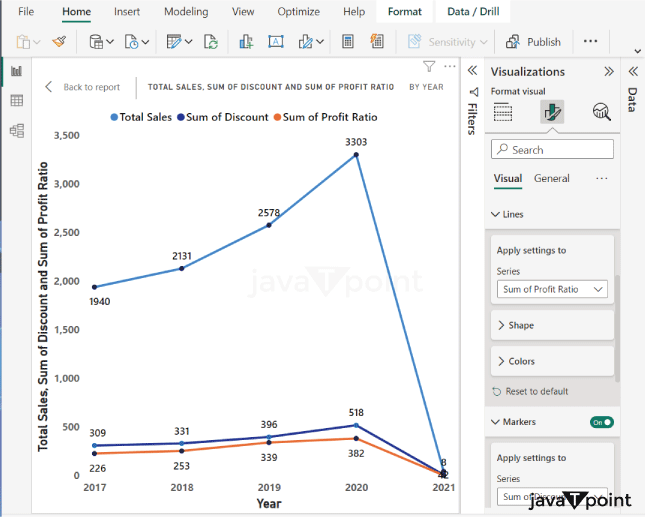The height and width of the screenshot is (517, 645).
Task: Open the Recent sources icon
Action: (132, 42)
